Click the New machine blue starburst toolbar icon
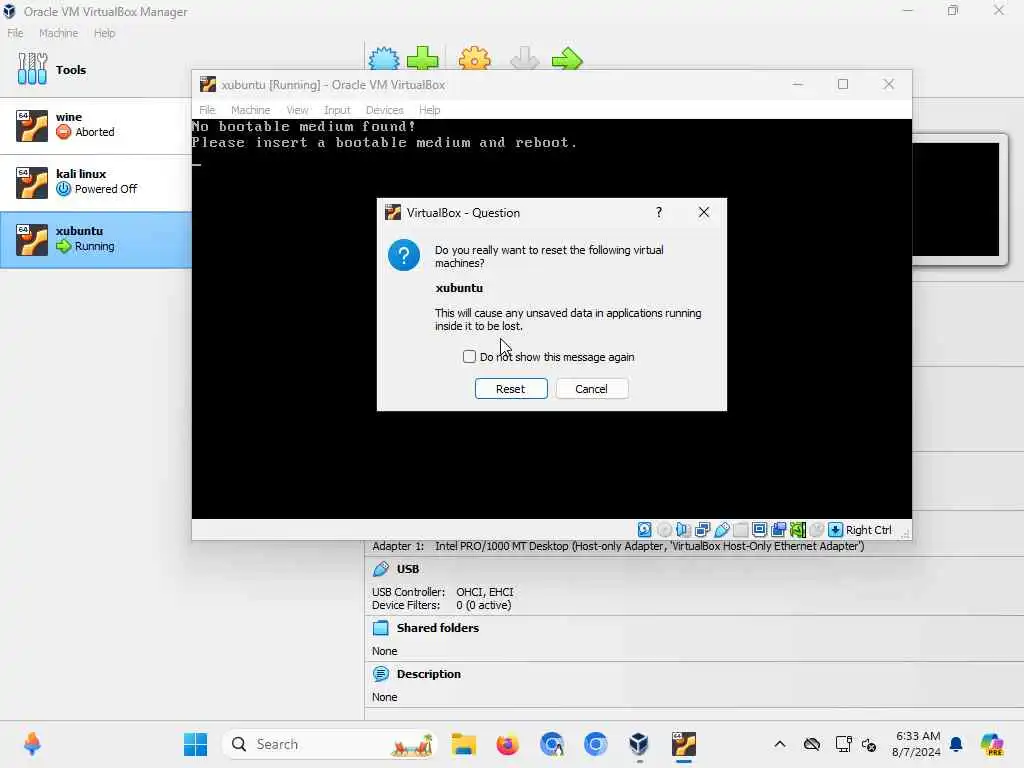Image resolution: width=1024 pixels, height=768 pixels. click(384, 59)
